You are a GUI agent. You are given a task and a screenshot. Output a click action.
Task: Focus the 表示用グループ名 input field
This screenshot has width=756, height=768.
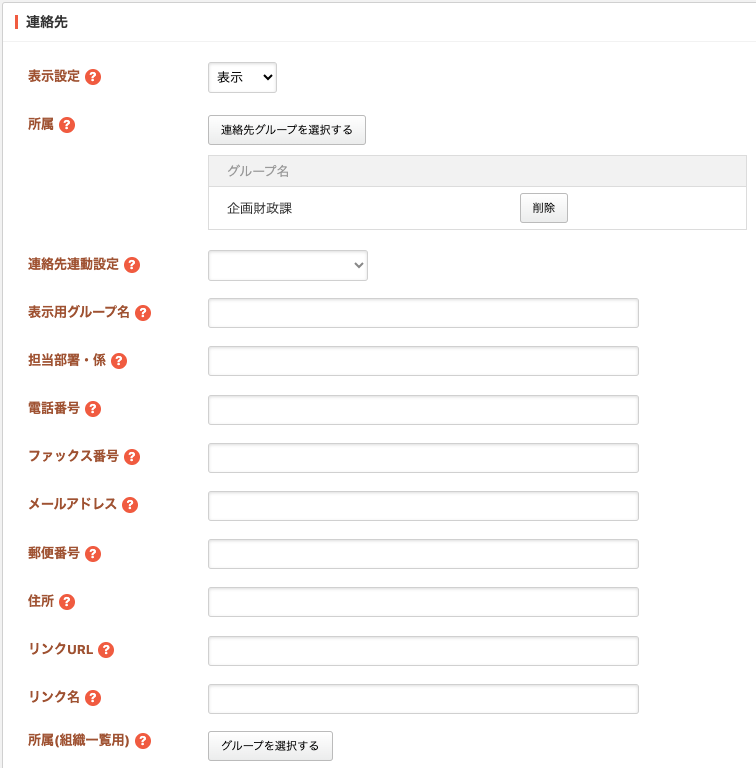click(424, 313)
